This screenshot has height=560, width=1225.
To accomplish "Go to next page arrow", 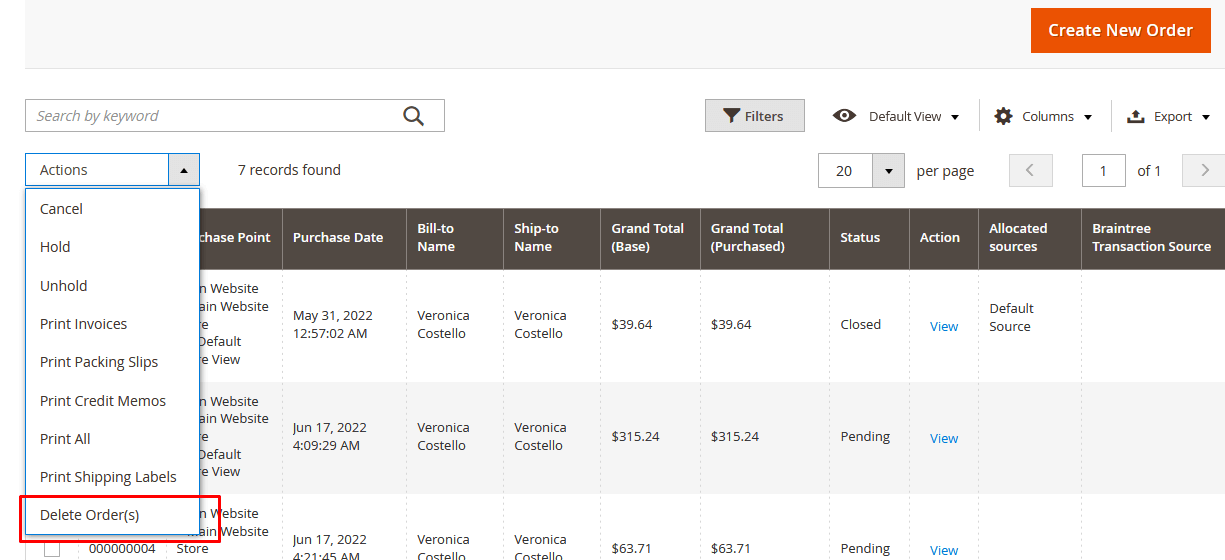I will (1204, 171).
